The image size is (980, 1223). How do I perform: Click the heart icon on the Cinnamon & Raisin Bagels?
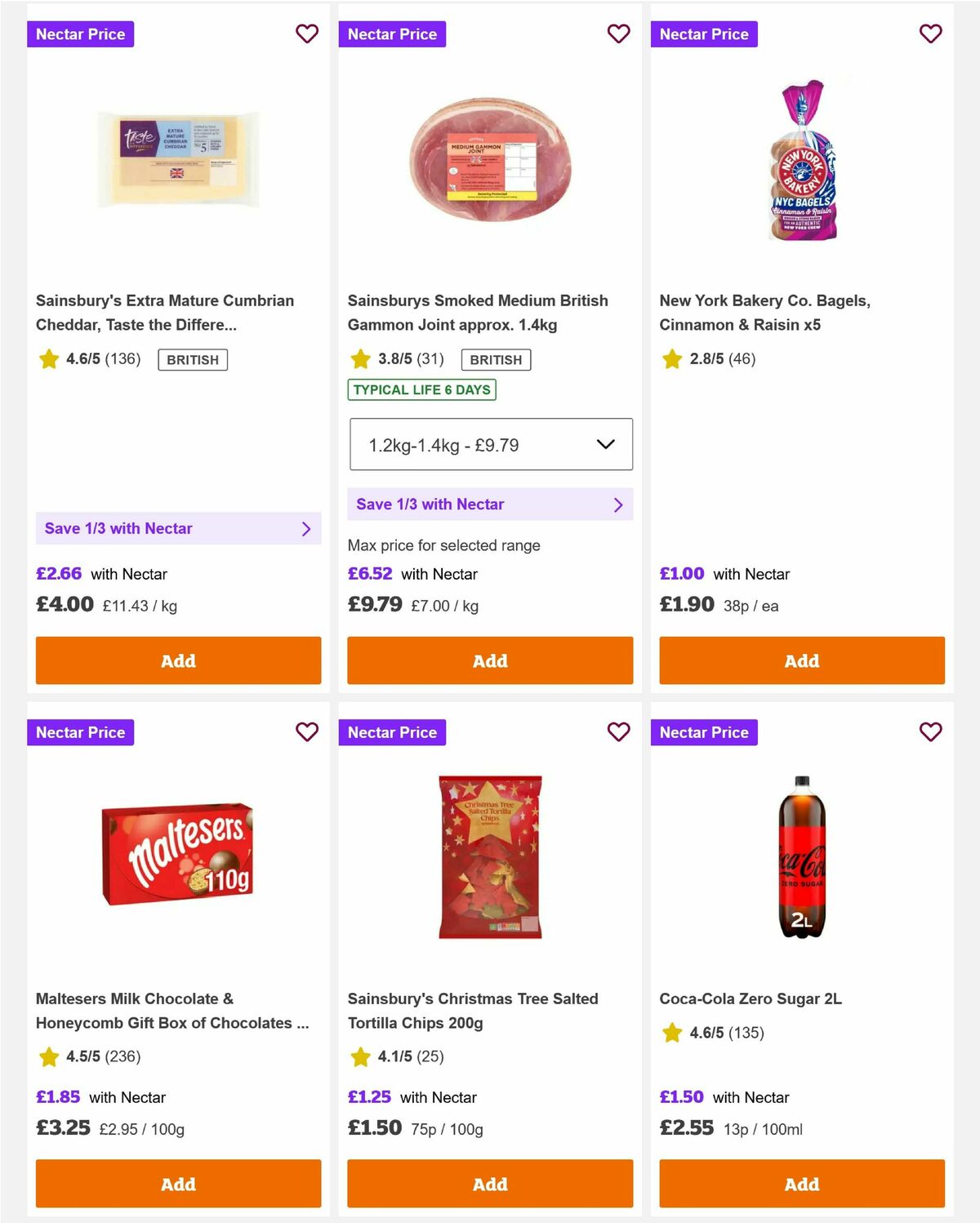[x=930, y=34]
